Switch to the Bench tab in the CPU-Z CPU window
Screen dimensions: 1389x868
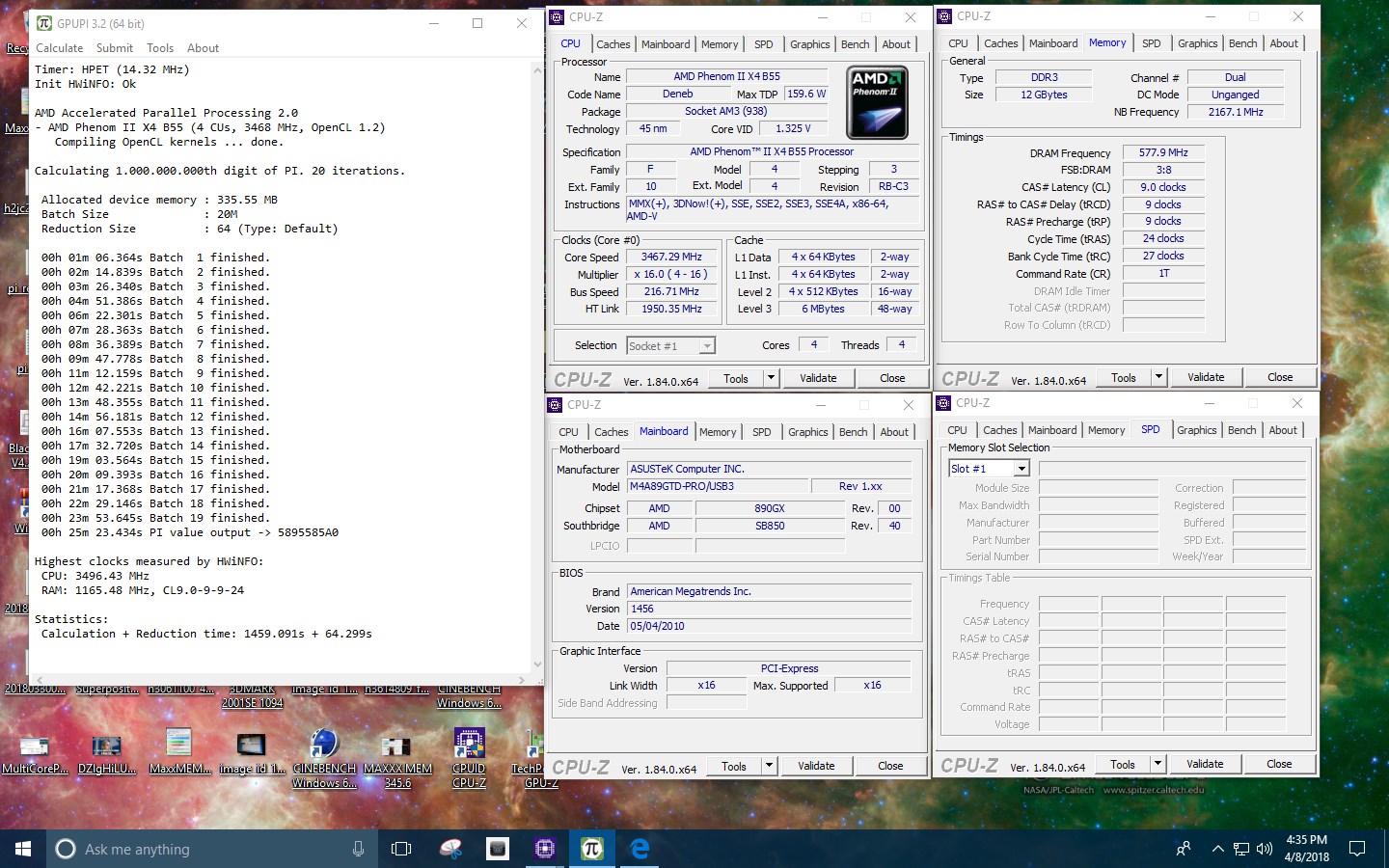click(x=855, y=44)
